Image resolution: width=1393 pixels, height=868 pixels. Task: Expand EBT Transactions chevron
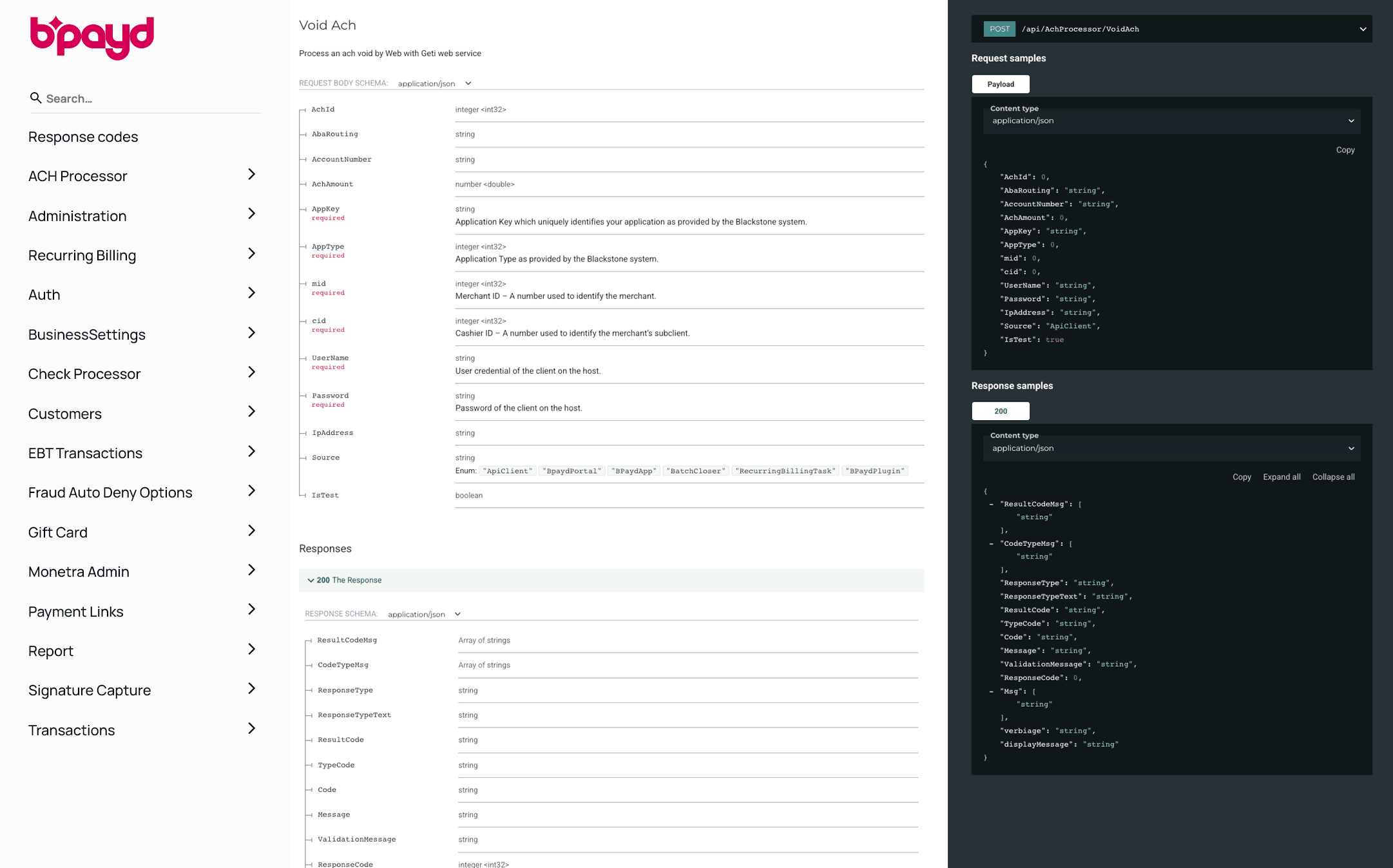(252, 452)
